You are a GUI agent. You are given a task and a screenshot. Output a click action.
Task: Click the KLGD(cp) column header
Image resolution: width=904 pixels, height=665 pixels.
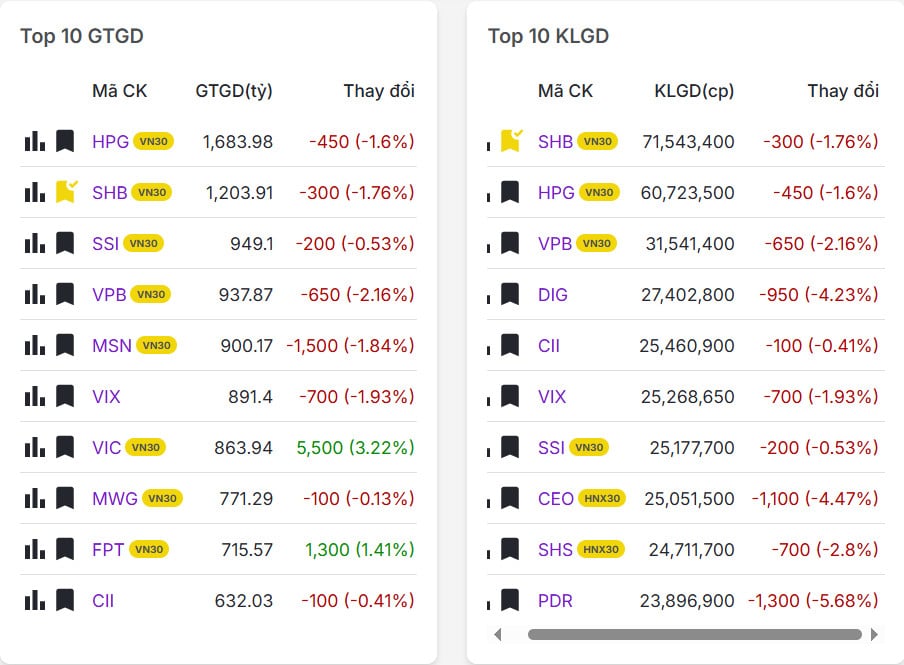694,91
